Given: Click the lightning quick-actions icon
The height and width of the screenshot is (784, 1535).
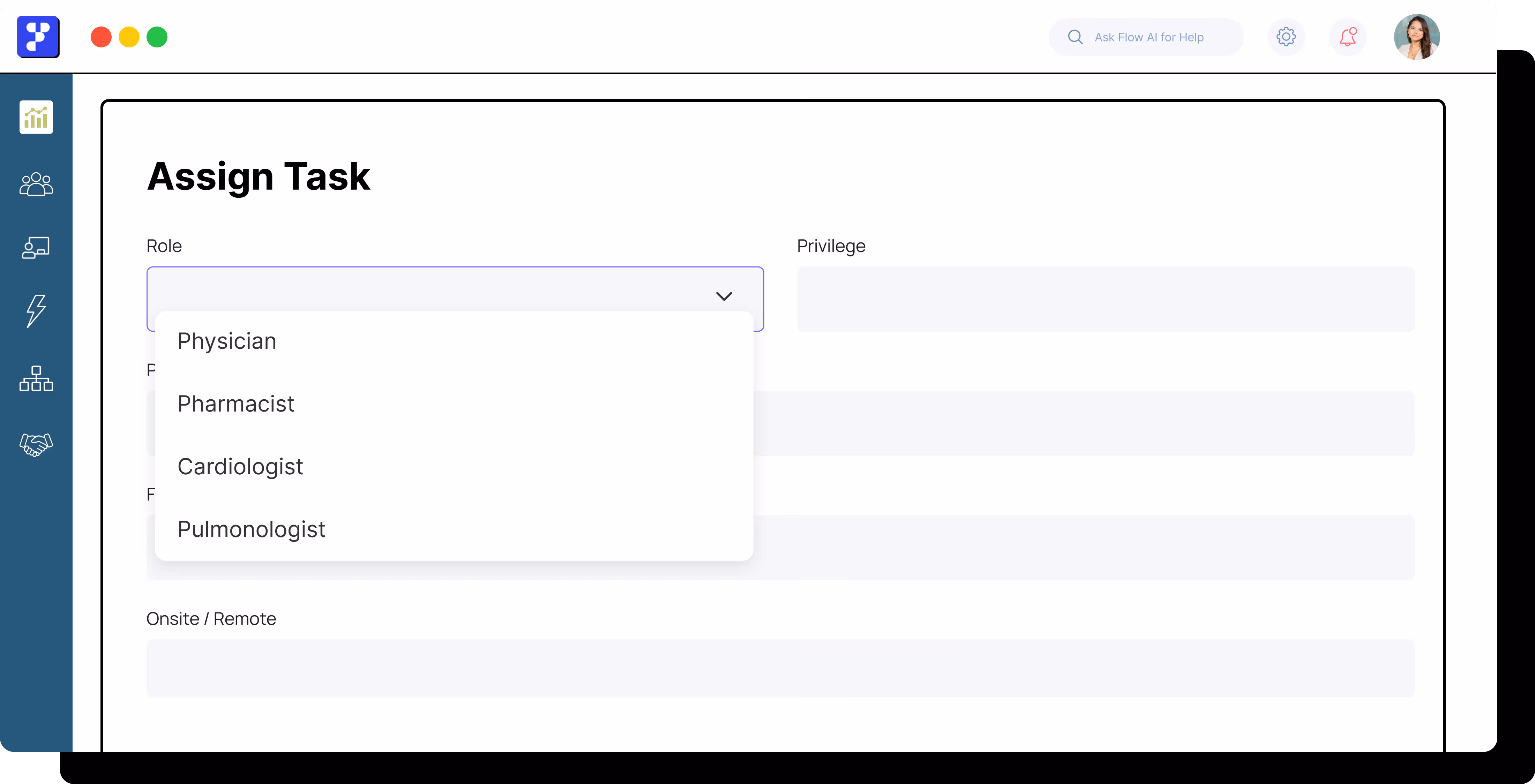Looking at the screenshot, I should [x=36, y=311].
